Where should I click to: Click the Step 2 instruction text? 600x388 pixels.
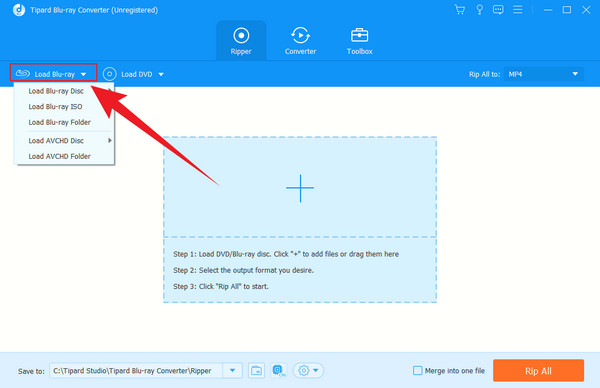(243, 270)
